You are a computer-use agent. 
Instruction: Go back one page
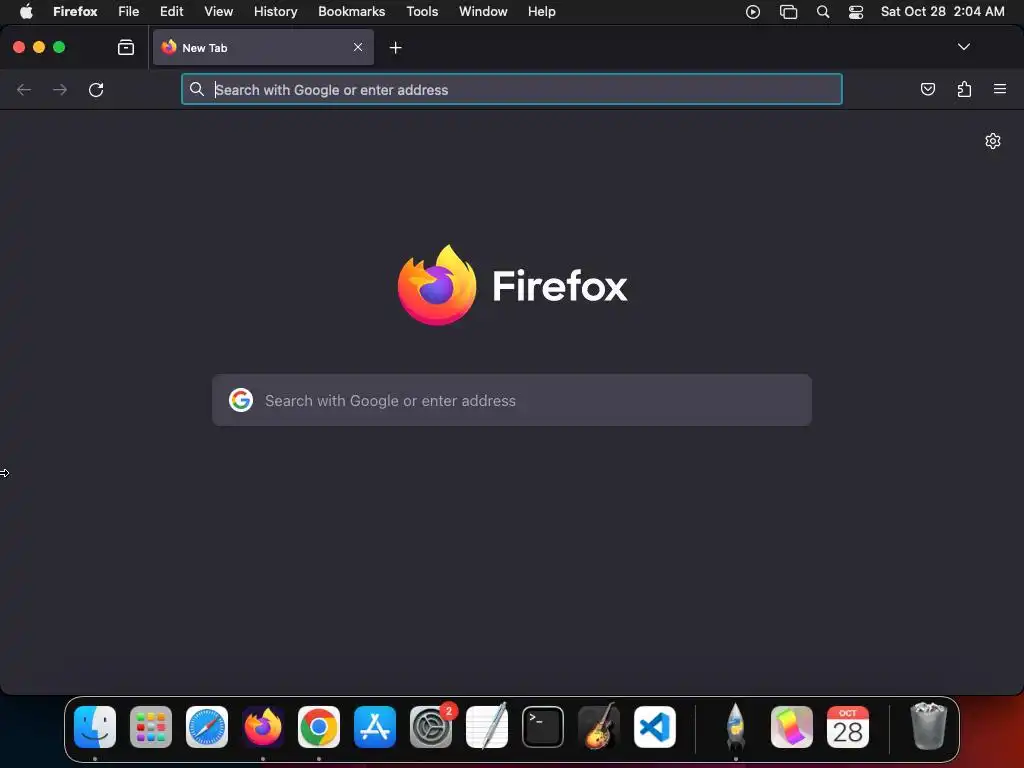click(x=24, y=89)
